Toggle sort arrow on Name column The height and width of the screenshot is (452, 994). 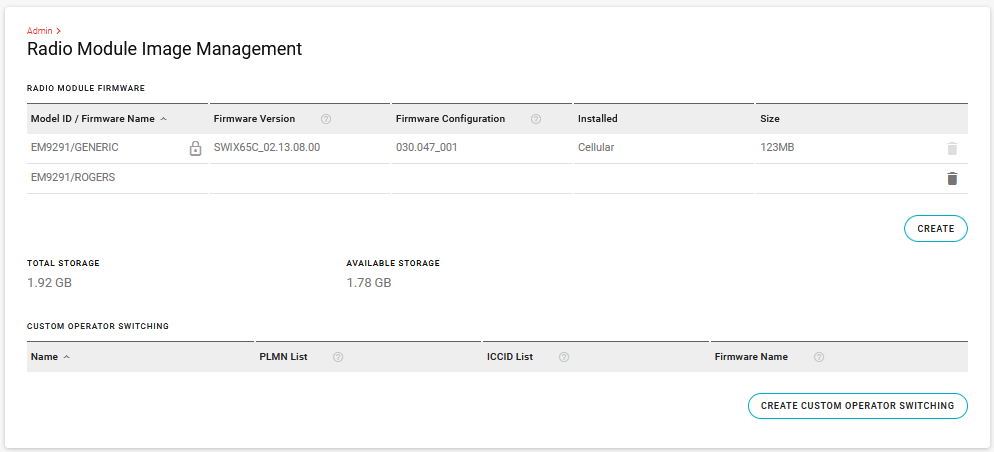click(x=67, y=357)
